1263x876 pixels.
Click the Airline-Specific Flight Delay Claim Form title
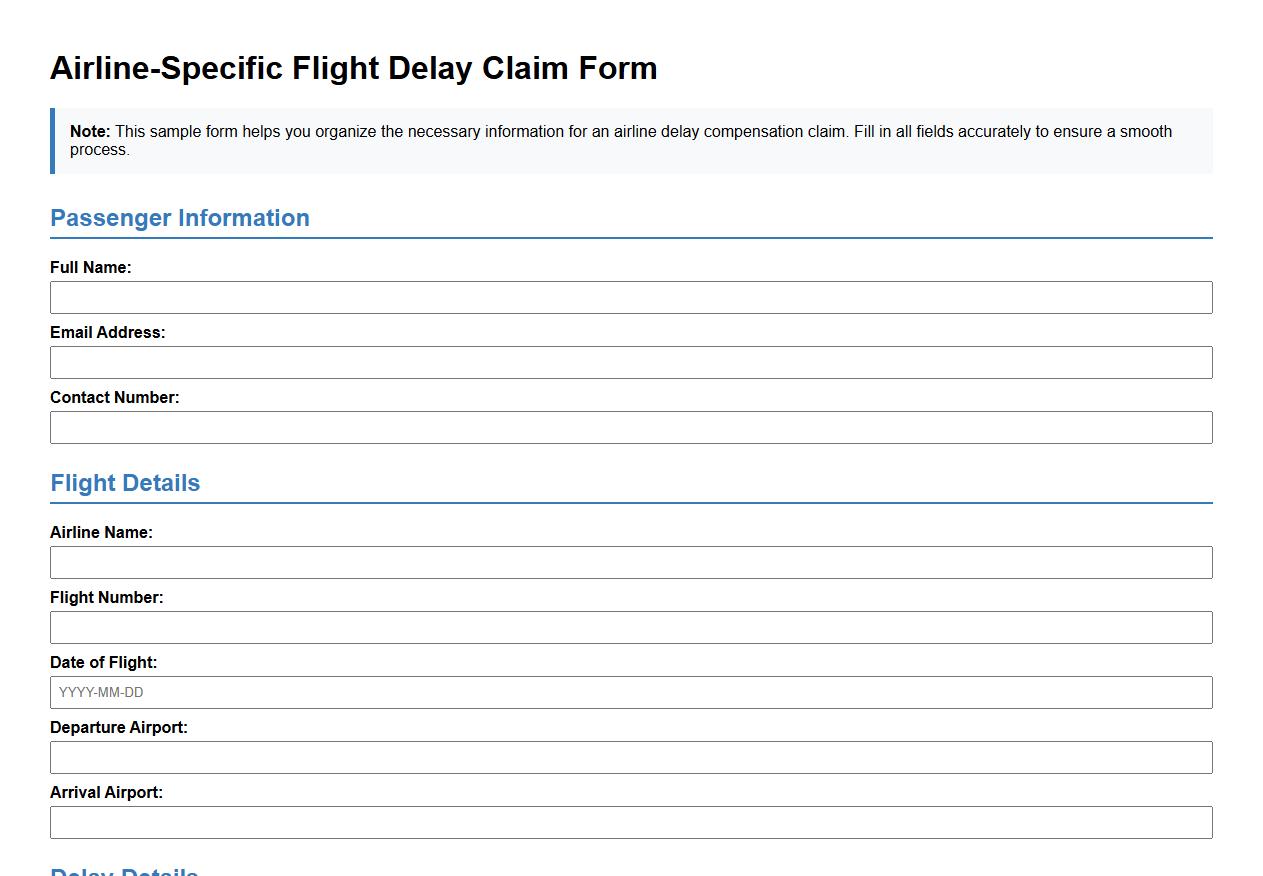tap(354, 68)
